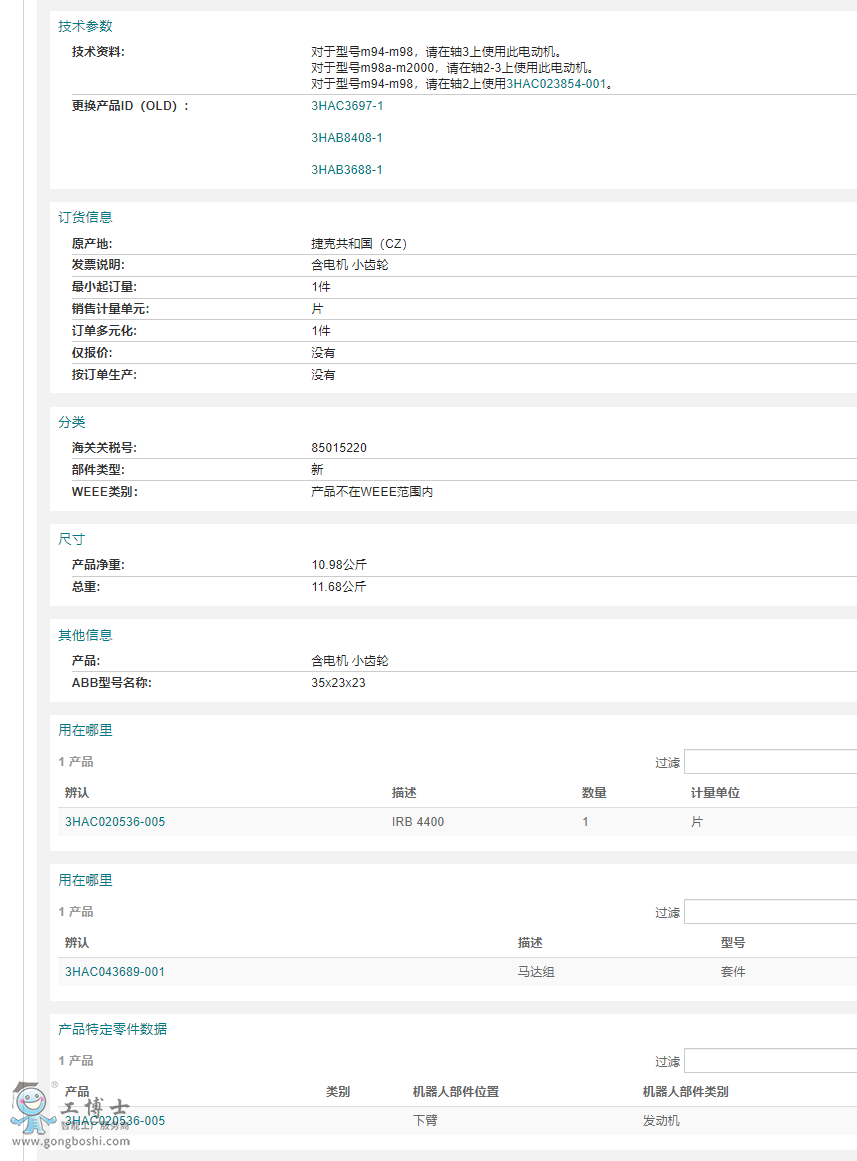Collapse the 分类 section heading

(x=72, y=422)
